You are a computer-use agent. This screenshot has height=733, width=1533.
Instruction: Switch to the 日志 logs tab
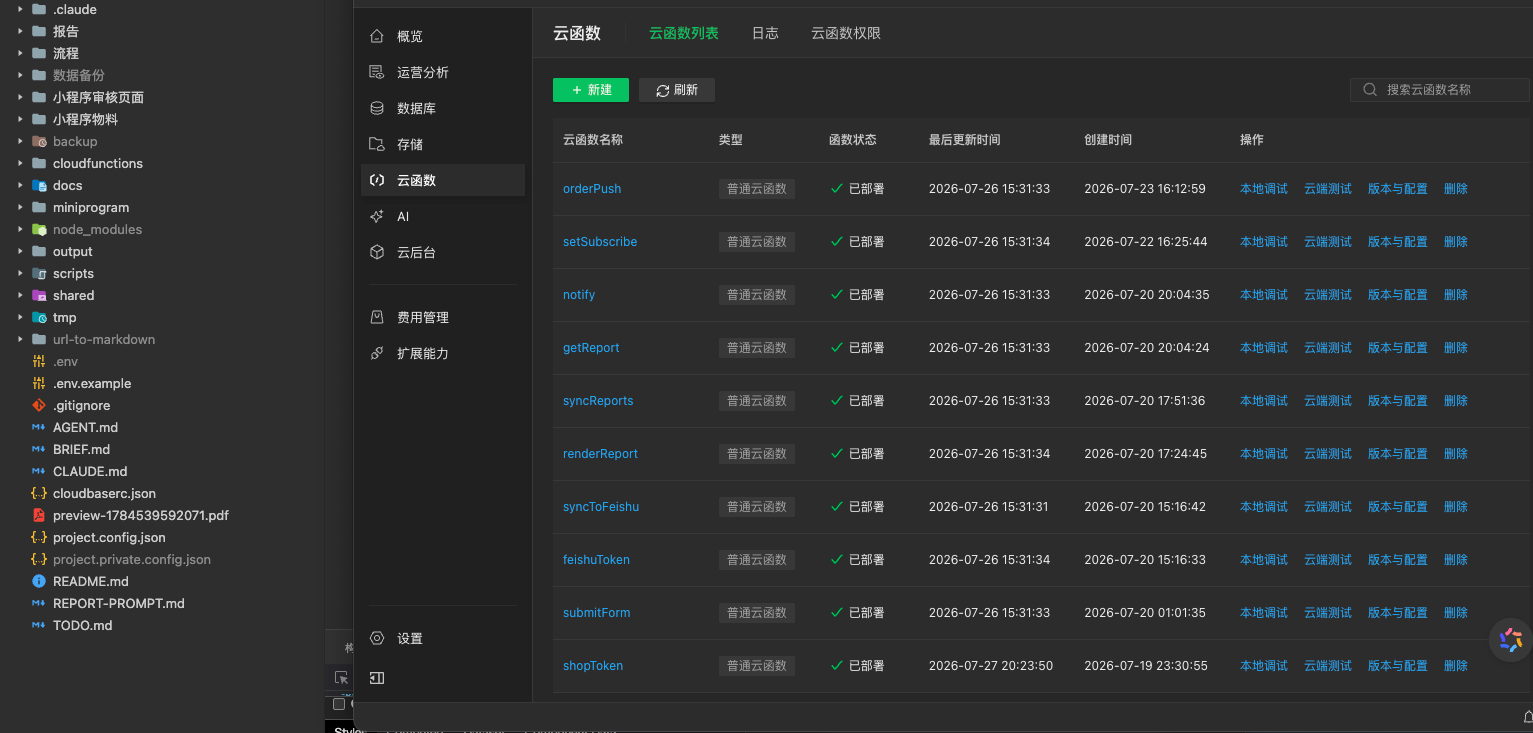point(765,33)
